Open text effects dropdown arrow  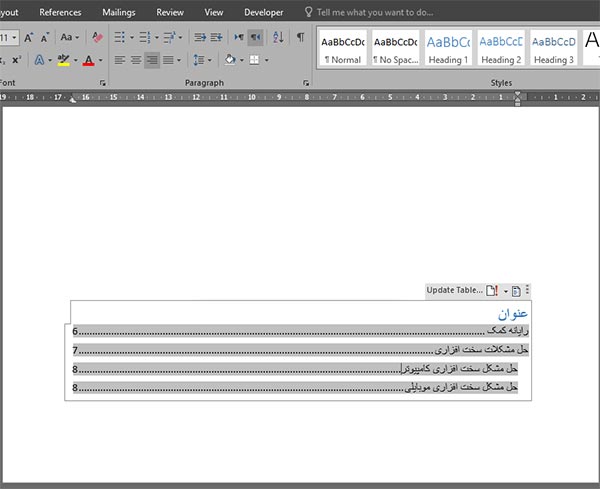pyautogui.click(x=50, y=60)
